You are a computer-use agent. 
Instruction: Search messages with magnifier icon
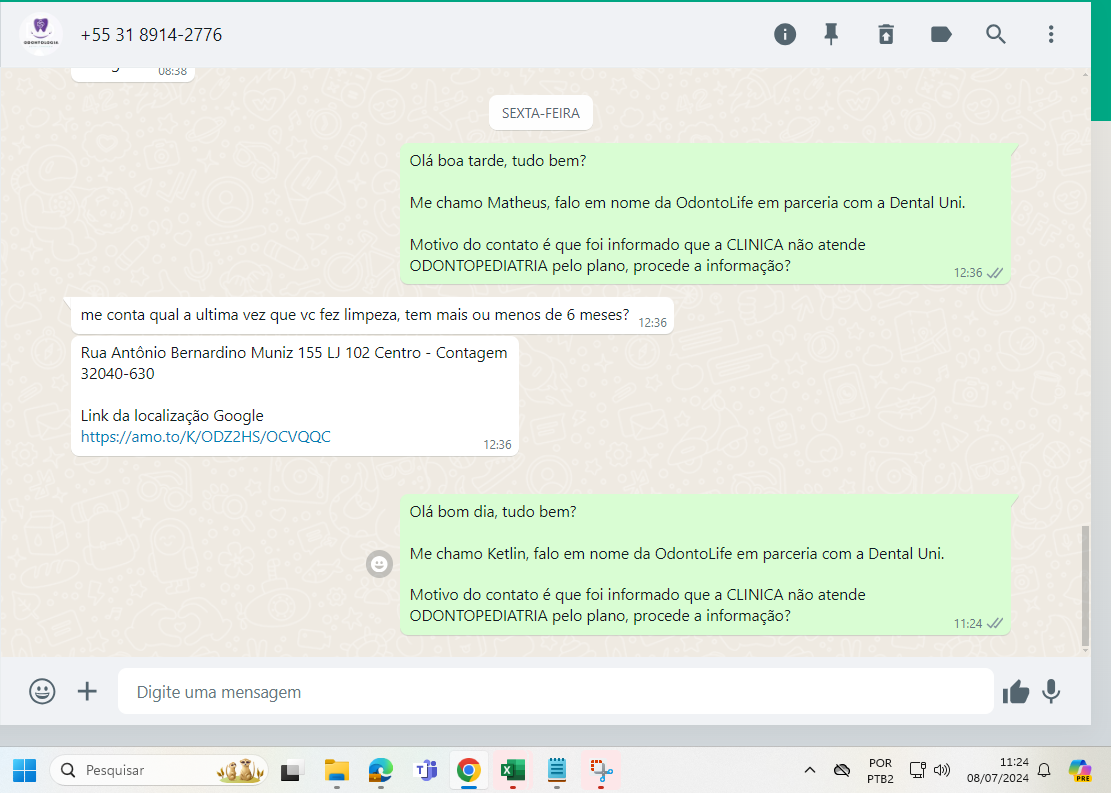996,34
